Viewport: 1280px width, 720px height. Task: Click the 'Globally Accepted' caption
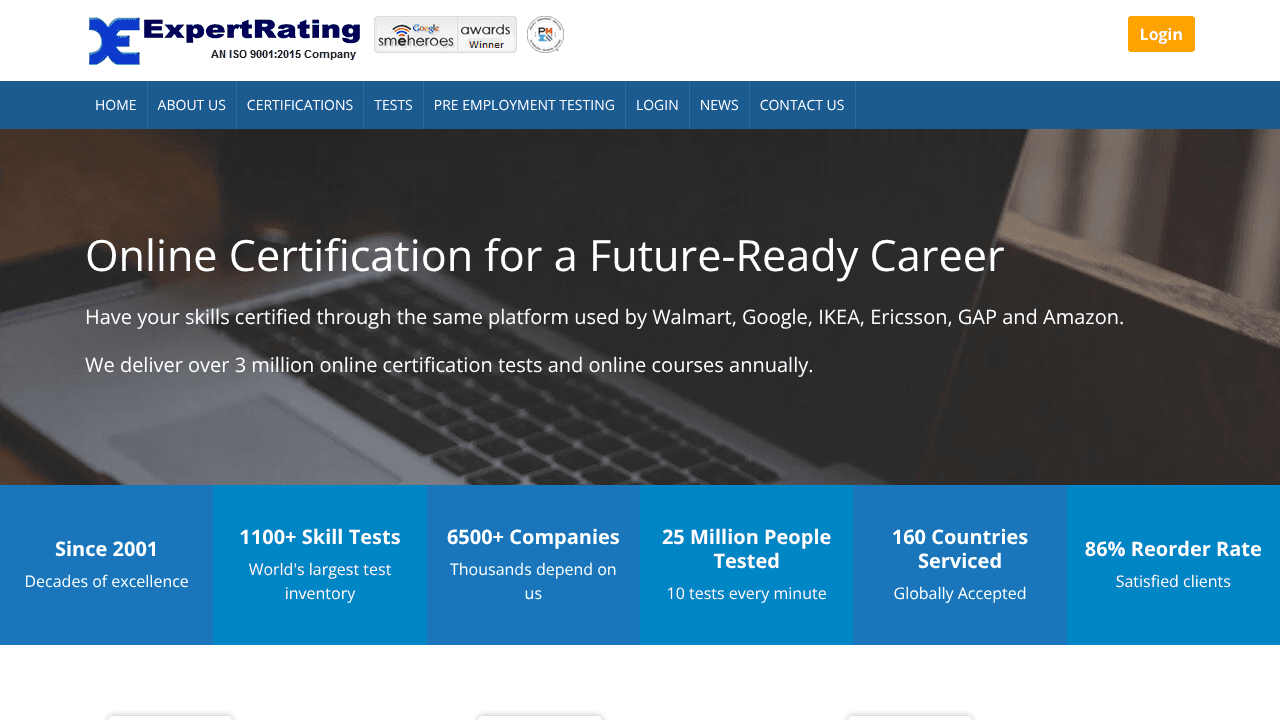[x=960, y=593]
